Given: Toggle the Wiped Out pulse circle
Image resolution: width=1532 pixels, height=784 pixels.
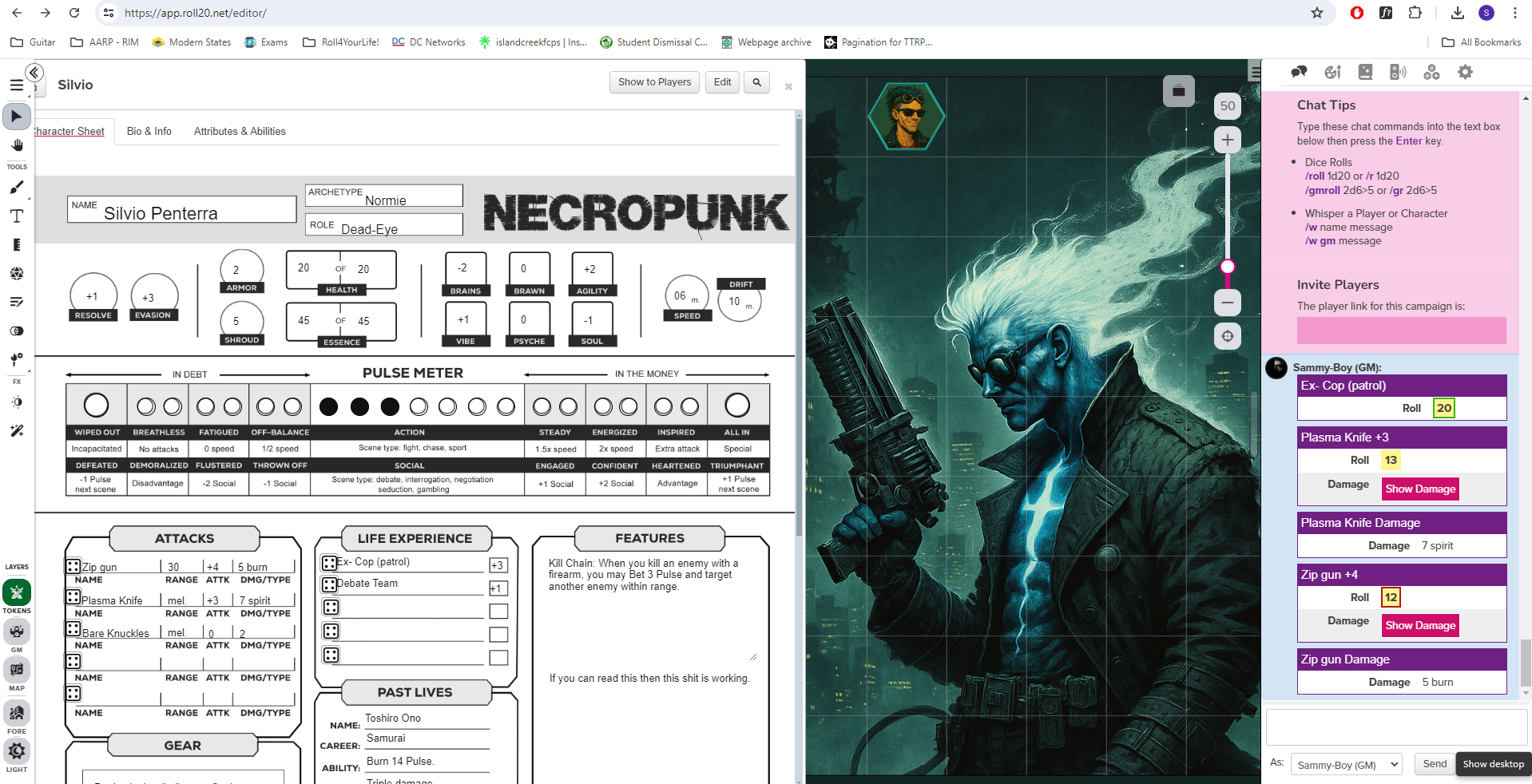Looking at the screenshot, I should 96,406.
